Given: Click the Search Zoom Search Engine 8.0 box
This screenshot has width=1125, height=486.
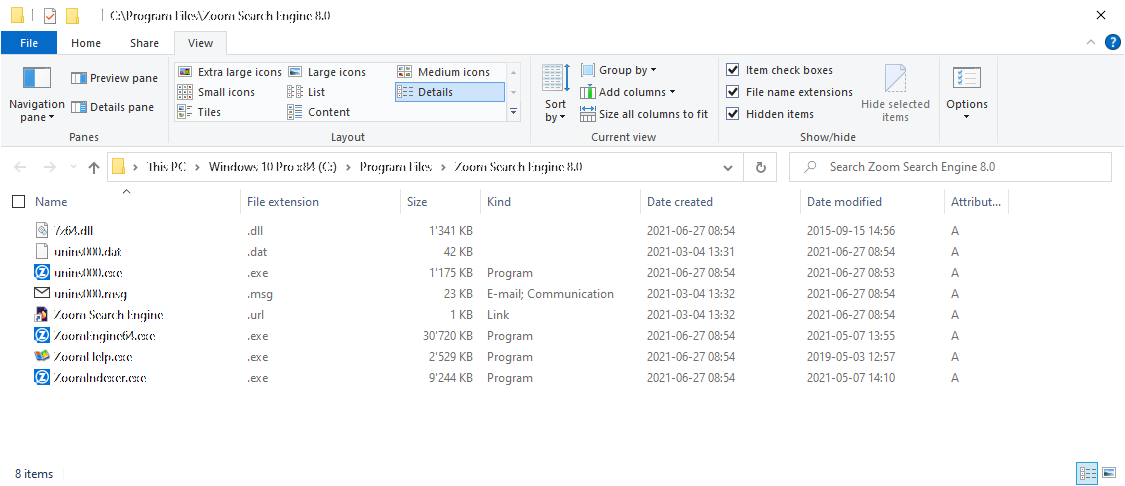Looking at the screenshot, I should point(950,167).
